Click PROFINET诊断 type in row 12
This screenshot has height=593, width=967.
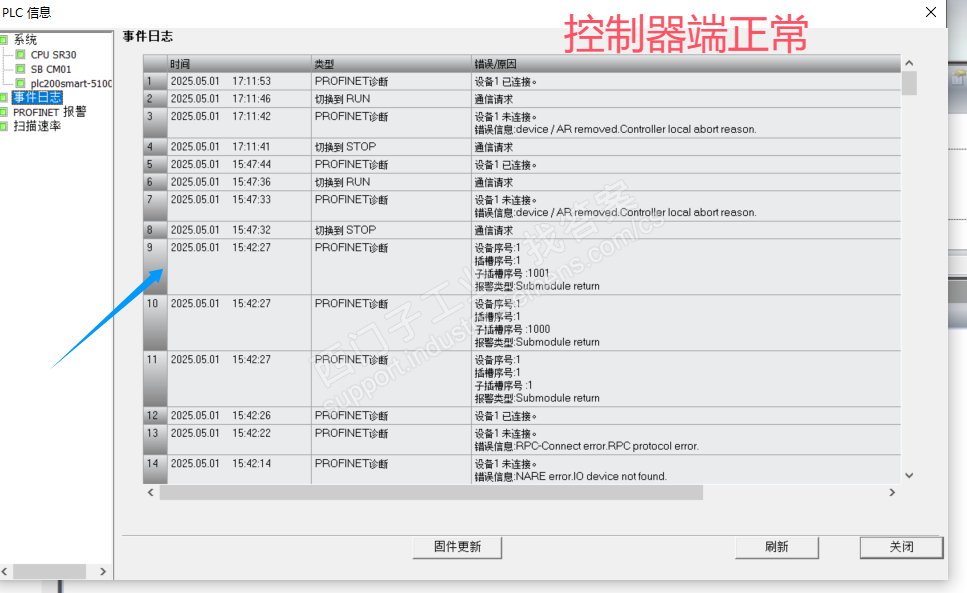352,415
